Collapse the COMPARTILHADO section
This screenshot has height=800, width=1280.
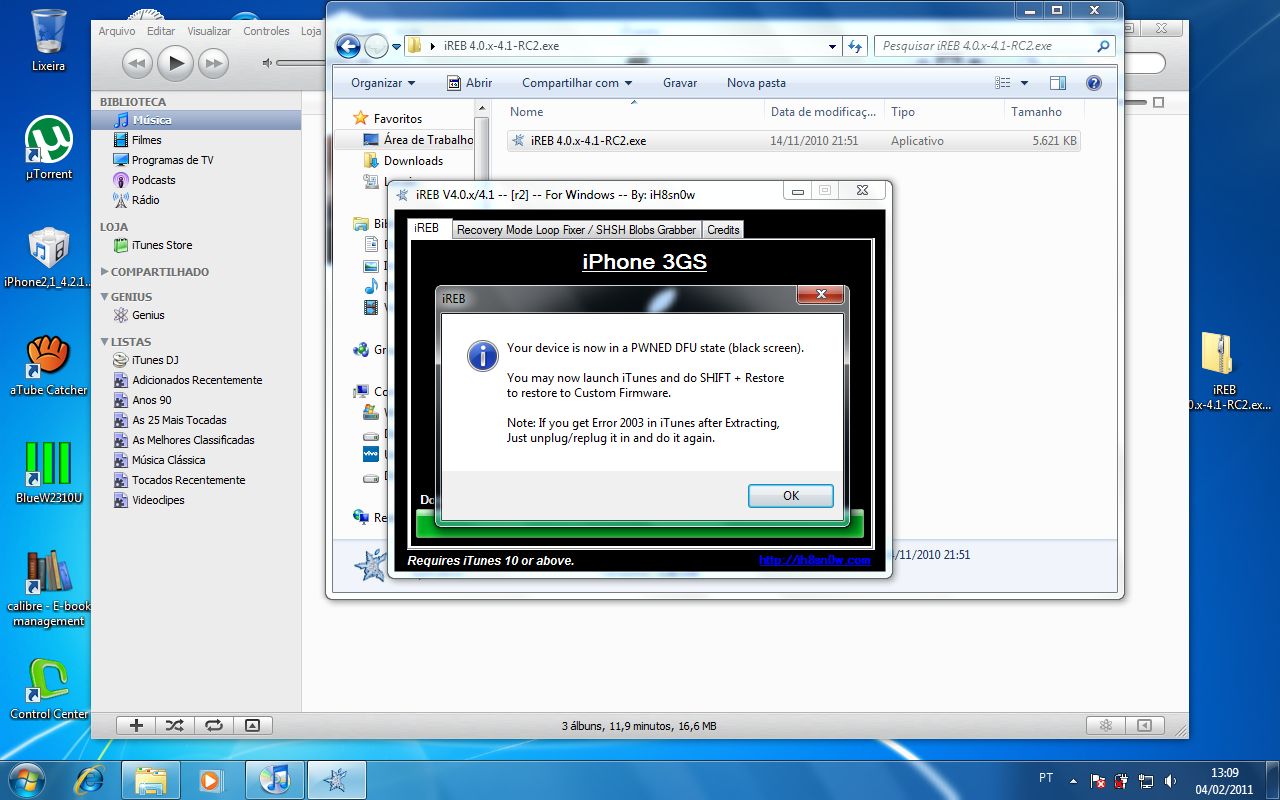[x=104, y=272]
